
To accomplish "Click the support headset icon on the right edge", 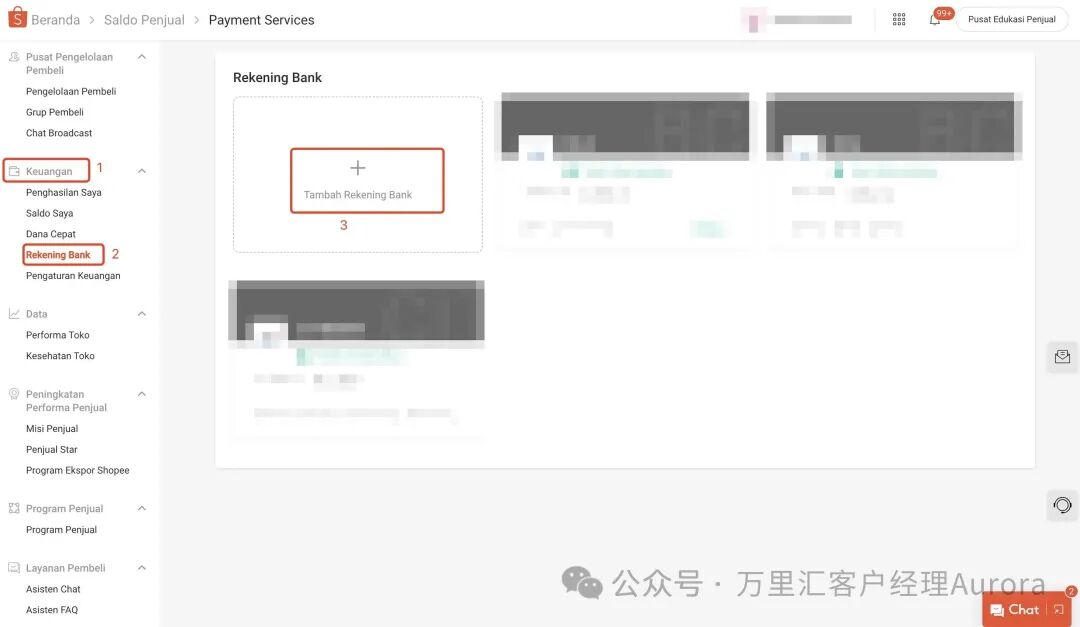I will (x=1062, y=505).
